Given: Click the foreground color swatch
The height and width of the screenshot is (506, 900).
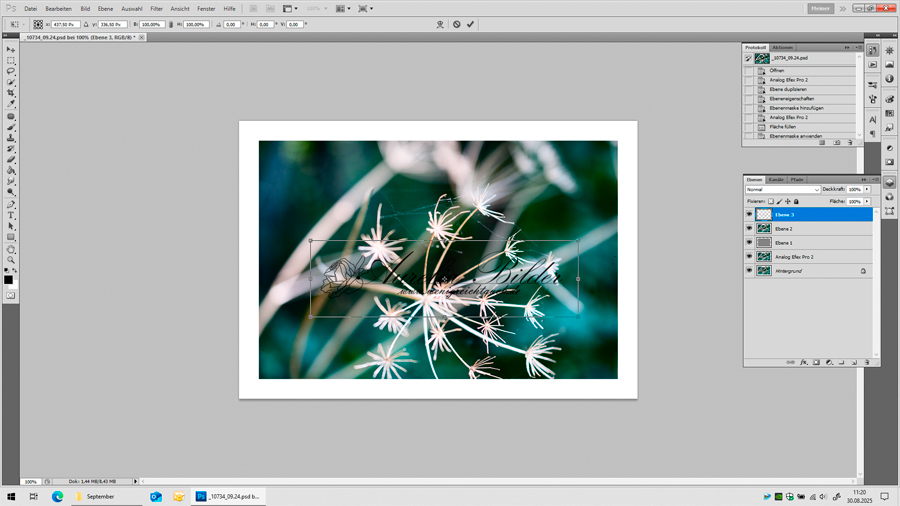Looking at the screenshot, I should [8, 279].
